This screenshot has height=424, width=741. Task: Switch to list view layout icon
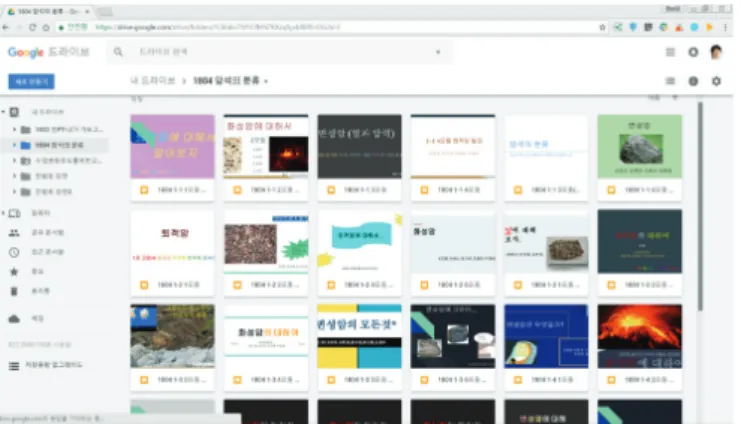point(670,81)
